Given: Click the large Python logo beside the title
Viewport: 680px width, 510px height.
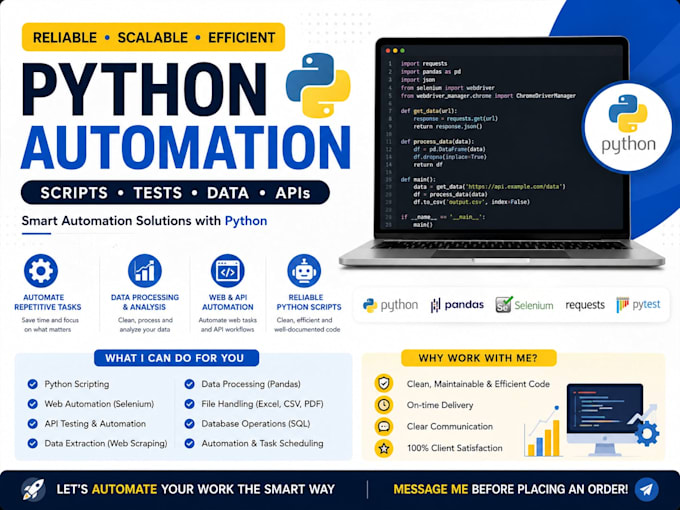Looking at the screenshot, I should [318, 85].
